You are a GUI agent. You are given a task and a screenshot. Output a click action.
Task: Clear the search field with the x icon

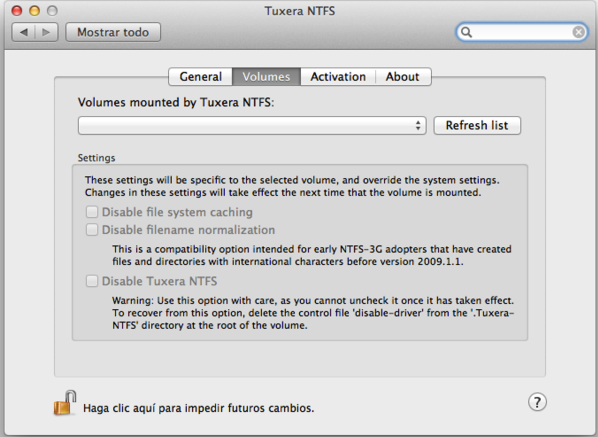point(579,32)
